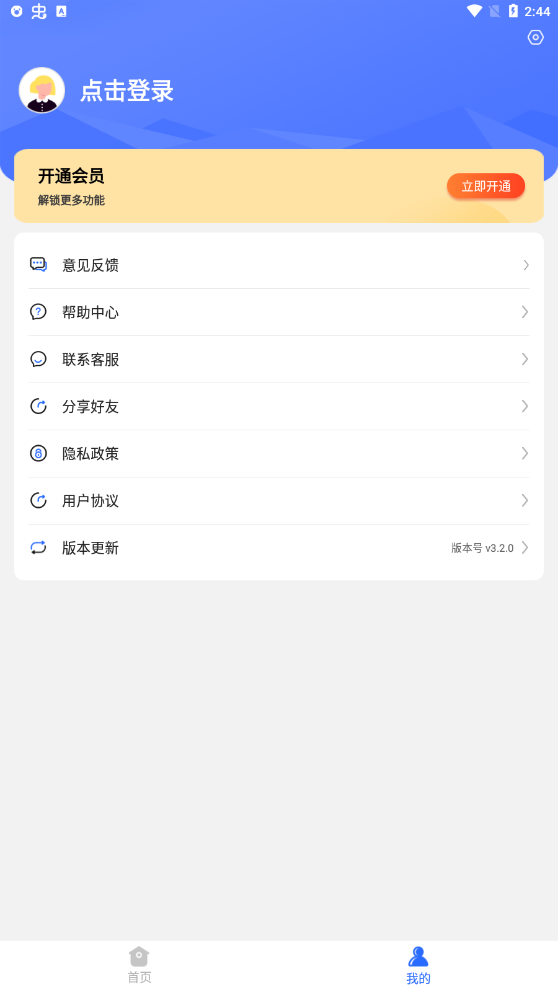Expand 隐私政策 with its chevron arrow
The height and width of the screenshot is (992, 558).
point(525,454)
